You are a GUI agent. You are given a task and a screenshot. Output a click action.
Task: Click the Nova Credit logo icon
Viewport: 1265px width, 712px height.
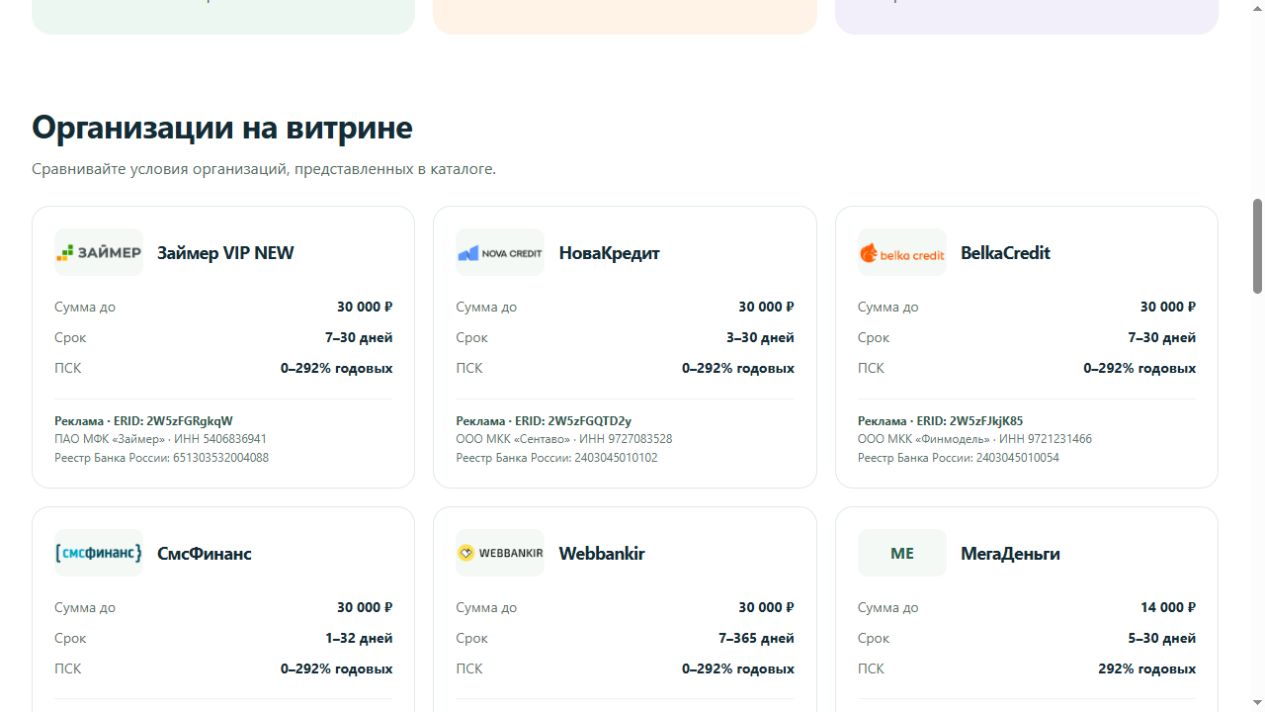pyautogui.click(x=500, y=253)
